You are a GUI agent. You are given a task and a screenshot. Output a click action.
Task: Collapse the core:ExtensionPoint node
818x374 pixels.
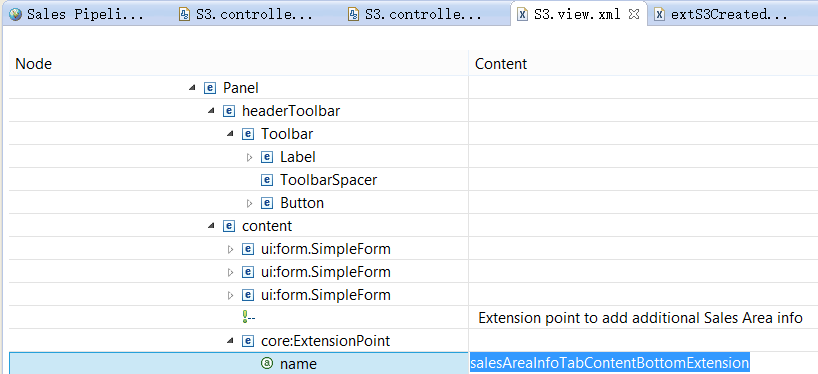(230, 341)
